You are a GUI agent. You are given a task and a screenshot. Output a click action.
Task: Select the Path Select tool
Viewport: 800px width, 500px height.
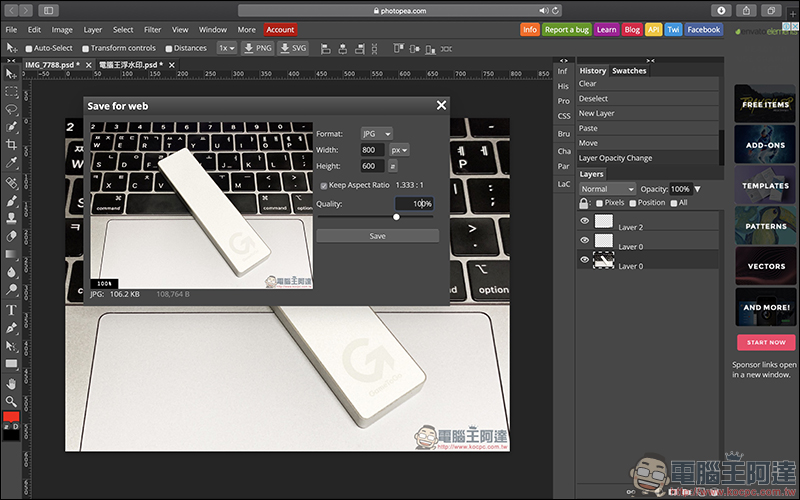pyautogui.click(x=11, y=345)
